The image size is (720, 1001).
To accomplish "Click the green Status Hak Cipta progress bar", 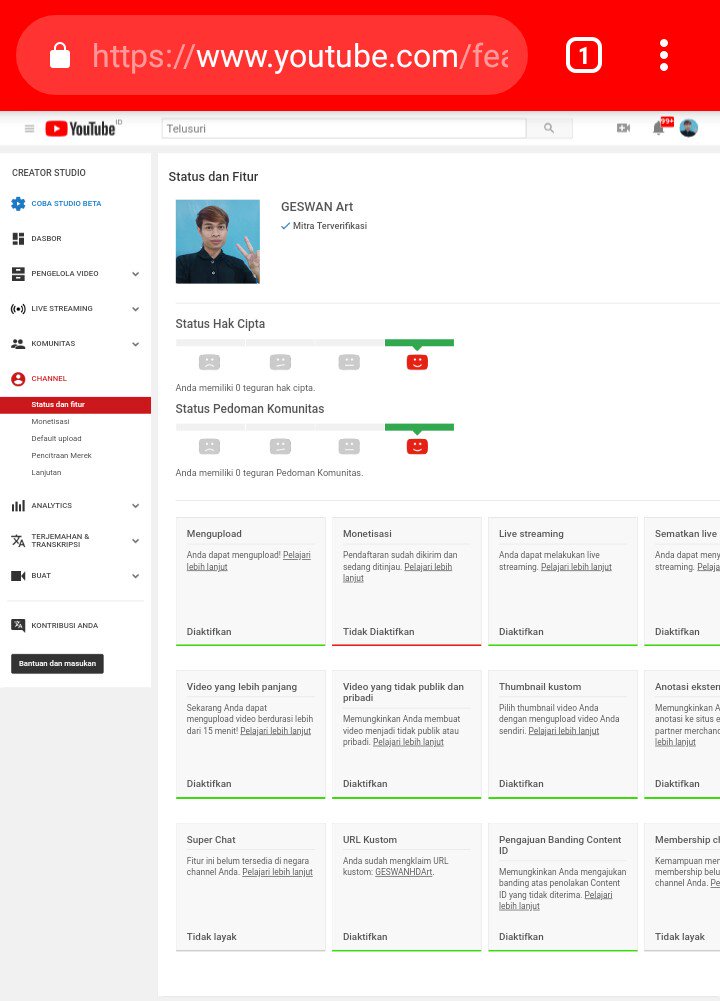I will pos(419,343).
